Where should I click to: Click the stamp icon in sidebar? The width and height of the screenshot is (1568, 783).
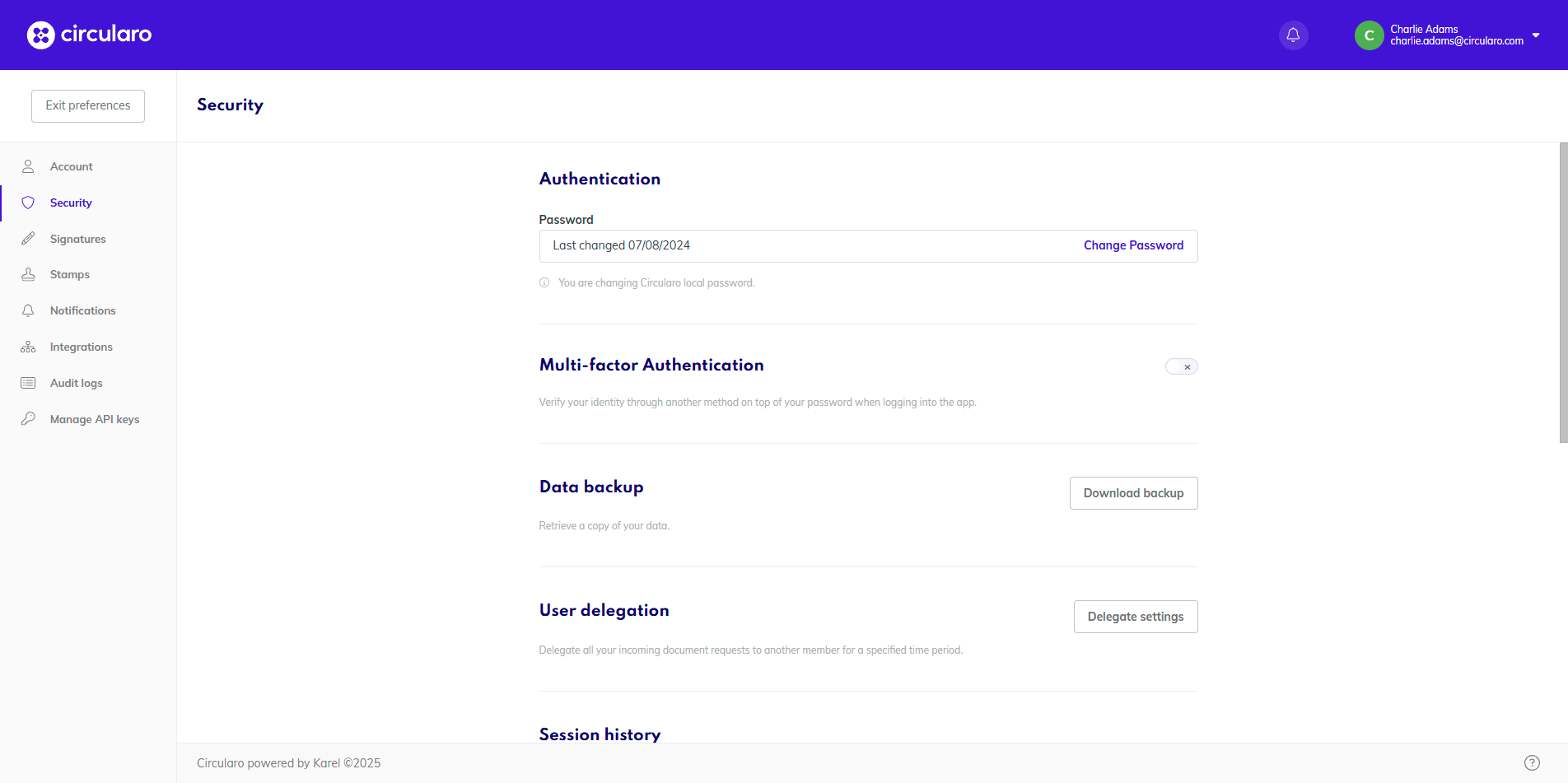pos(28,274)
